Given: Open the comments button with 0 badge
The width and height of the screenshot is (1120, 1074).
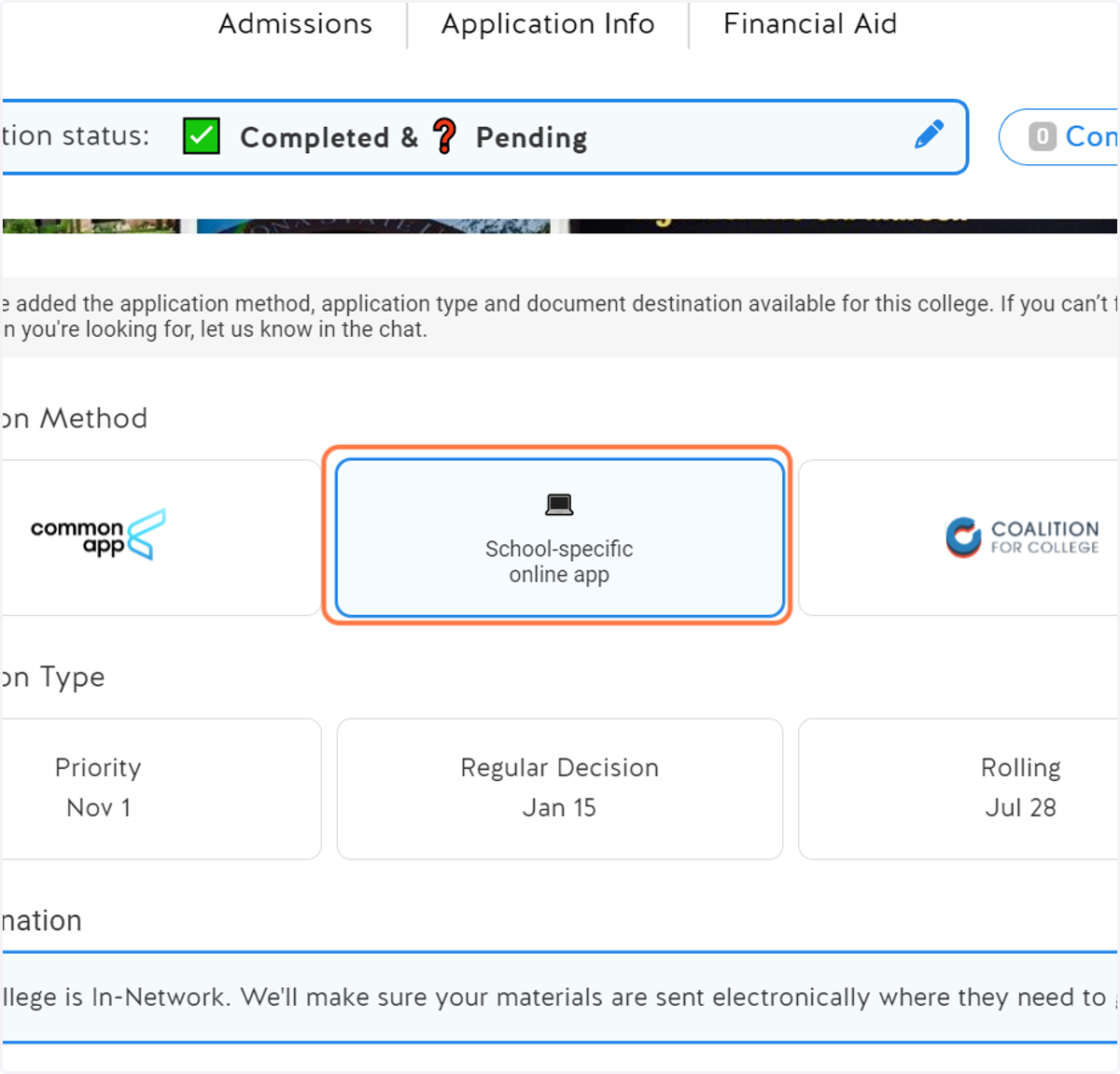Looking at the screenshot, I should click(x=1059, y=137).
